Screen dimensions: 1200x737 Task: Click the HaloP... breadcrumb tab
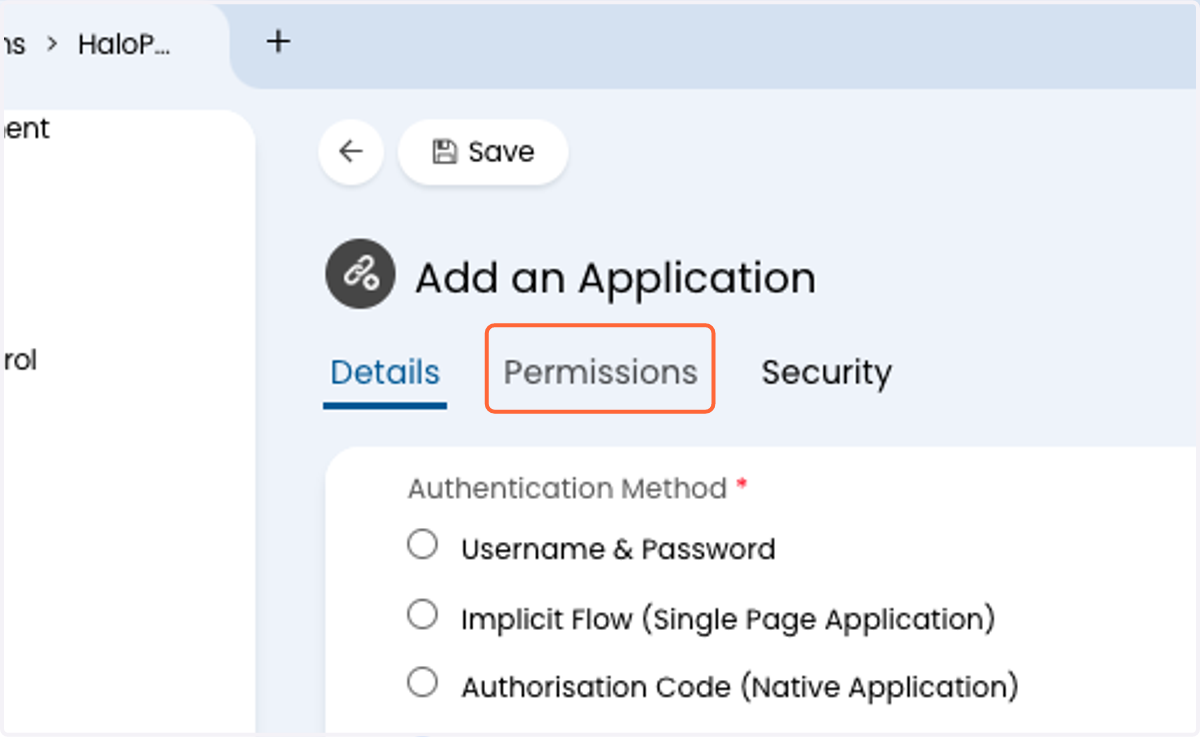[124, 46]
